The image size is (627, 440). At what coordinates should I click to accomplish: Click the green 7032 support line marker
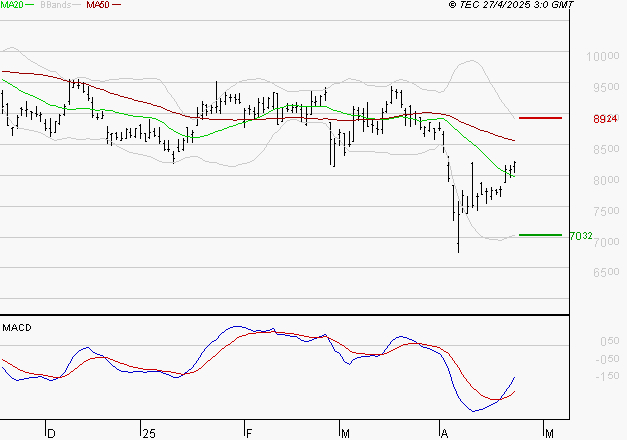(x=540, y=235)
